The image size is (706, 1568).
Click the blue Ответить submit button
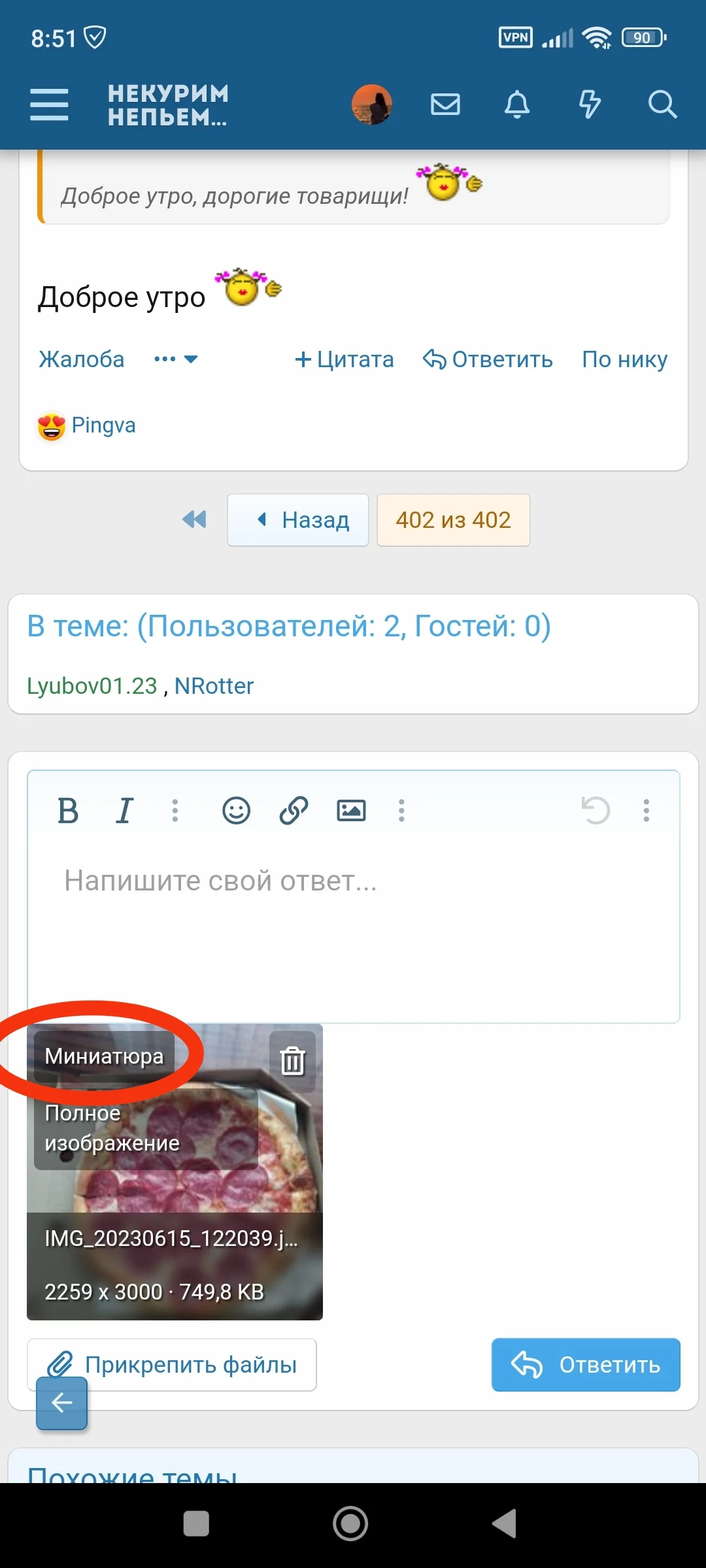(x=586, y=1365)
